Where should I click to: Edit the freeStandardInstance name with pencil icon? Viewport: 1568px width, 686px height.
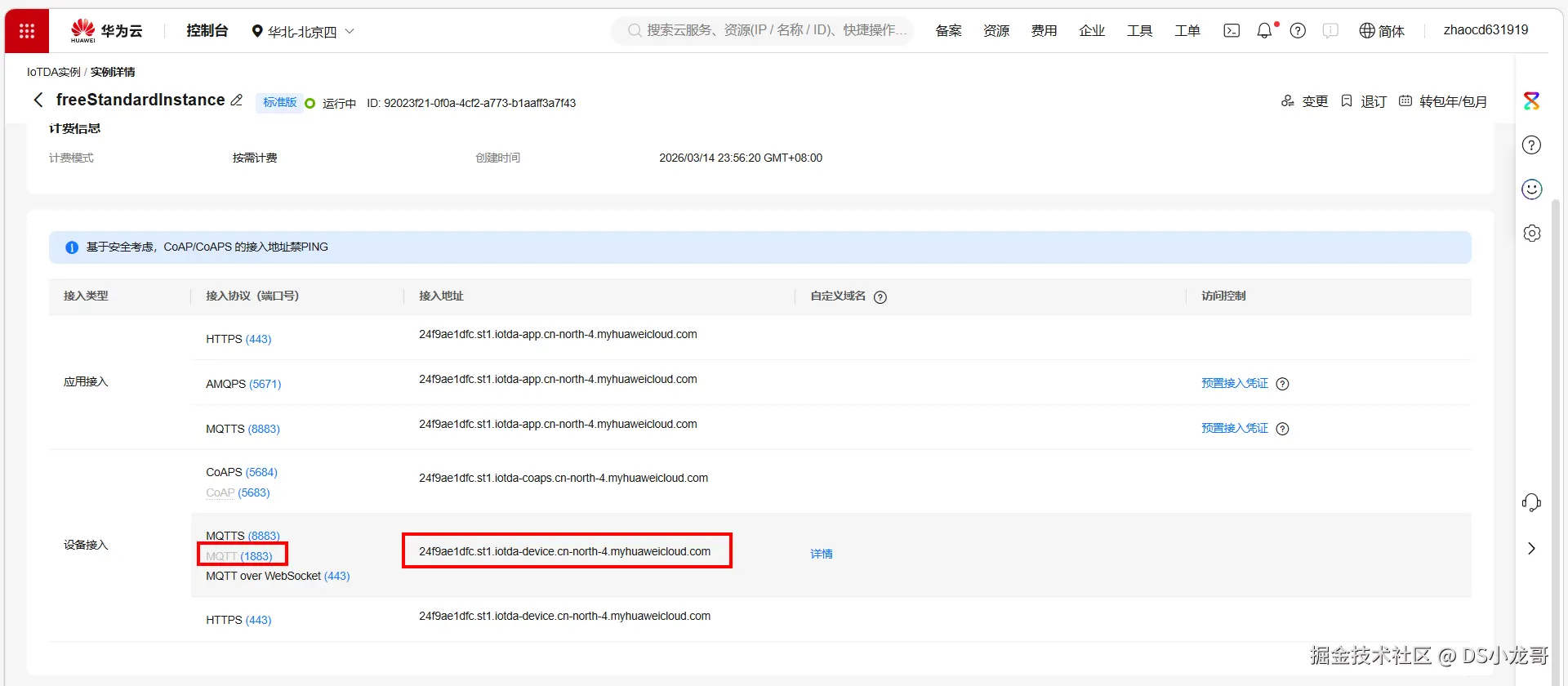pos(237,100)
